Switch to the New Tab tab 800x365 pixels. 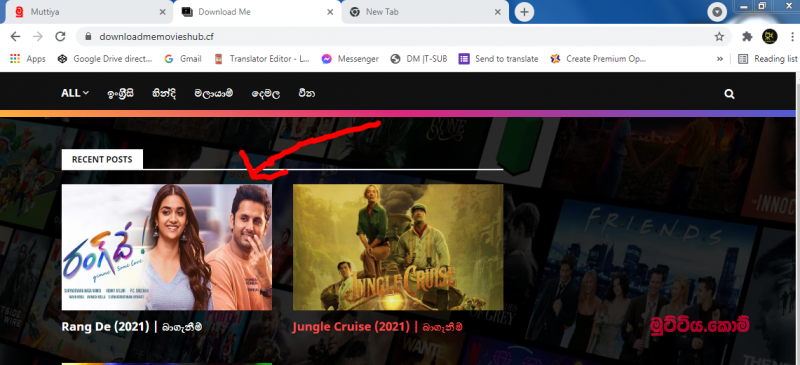pyautogui.click(x=424, y=12)
